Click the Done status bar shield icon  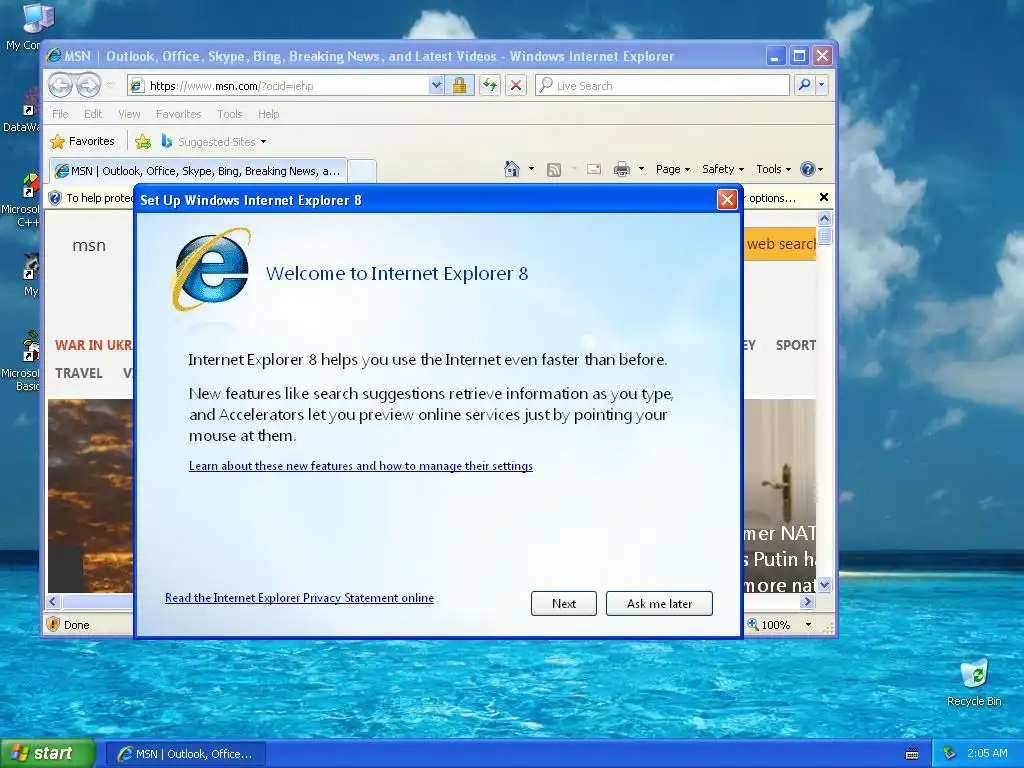pyautogui.click(x=54, y=624)
